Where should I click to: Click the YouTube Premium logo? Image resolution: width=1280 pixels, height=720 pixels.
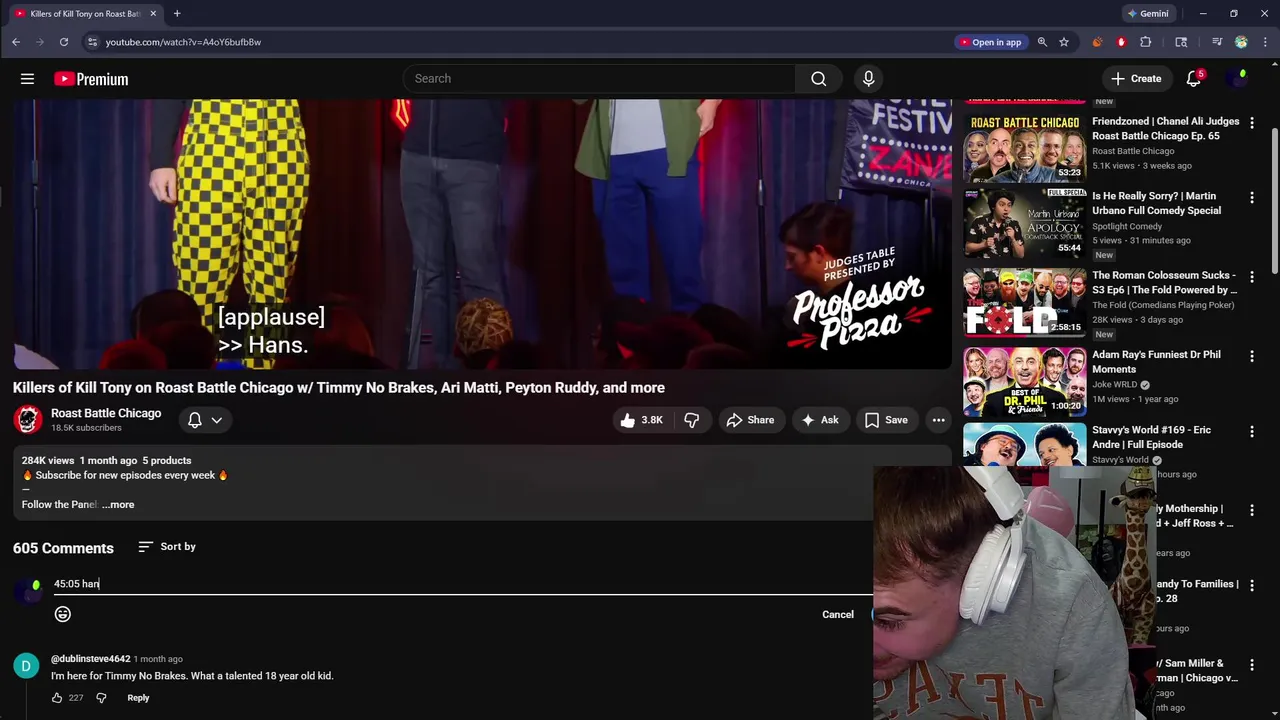91,79
